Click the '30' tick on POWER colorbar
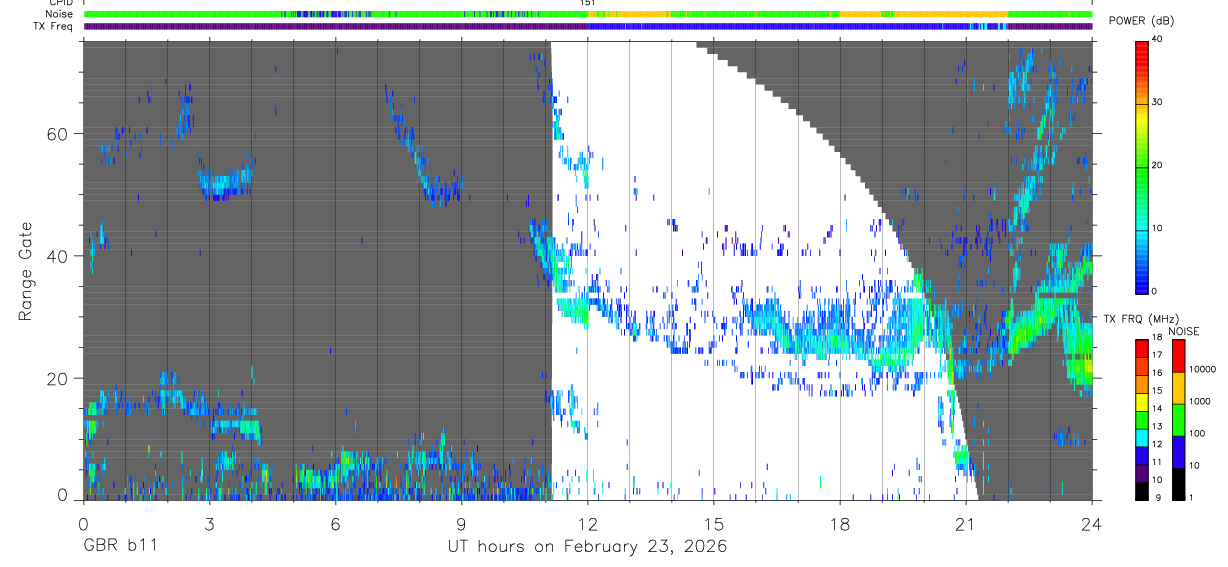Image resolution: width=1228 pixels, height=567 pixels. click(1159, 102)
